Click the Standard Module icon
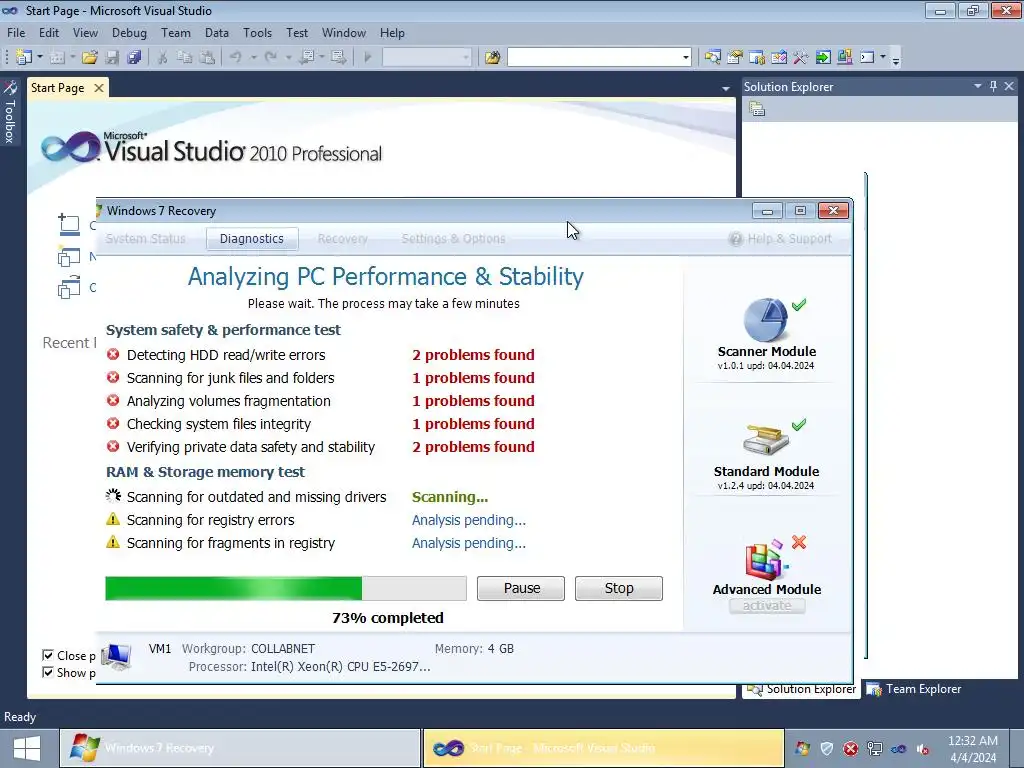Screen dimensions: 1024x768 coord(765,440)
